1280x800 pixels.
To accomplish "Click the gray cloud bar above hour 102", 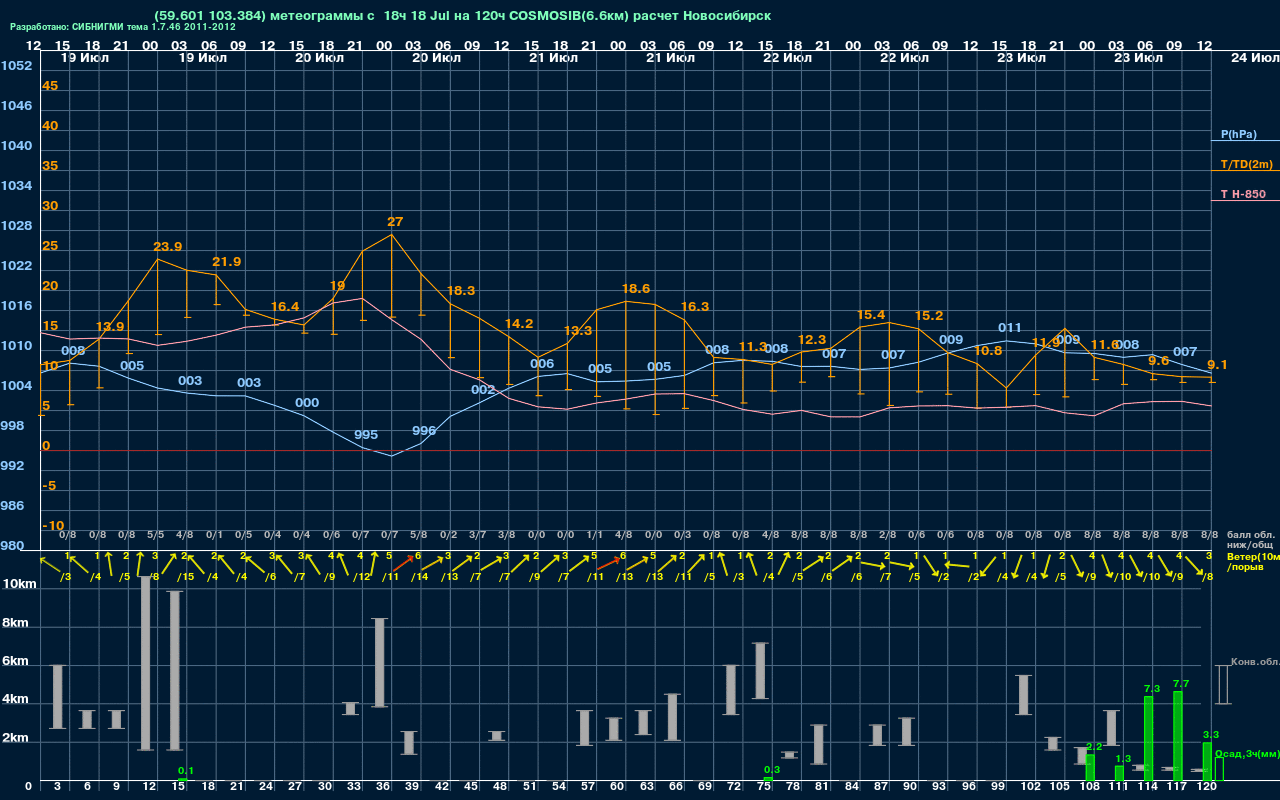I will (1024, 695).
